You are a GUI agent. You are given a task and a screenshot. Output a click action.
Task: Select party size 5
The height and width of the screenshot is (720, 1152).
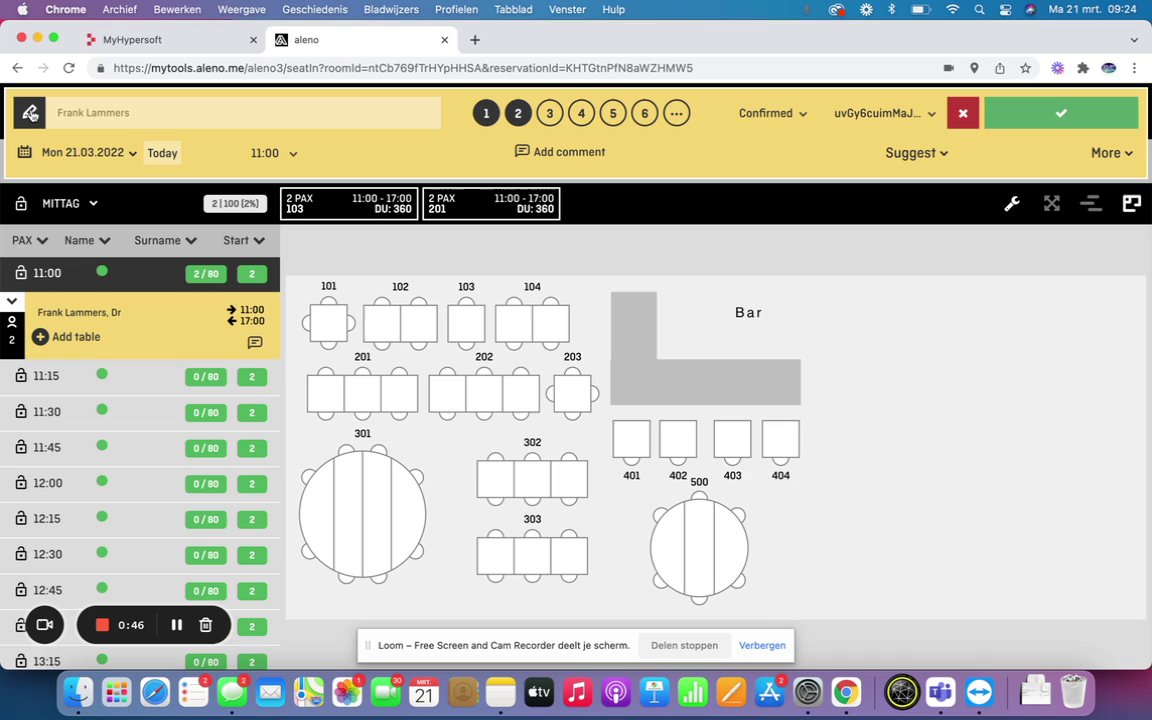[x=613, y=113]
